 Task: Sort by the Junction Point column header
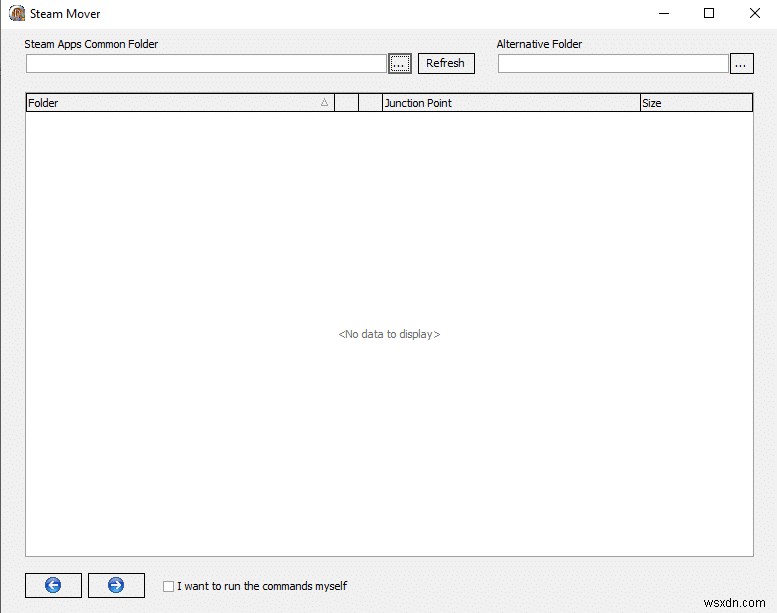[511, 103]
